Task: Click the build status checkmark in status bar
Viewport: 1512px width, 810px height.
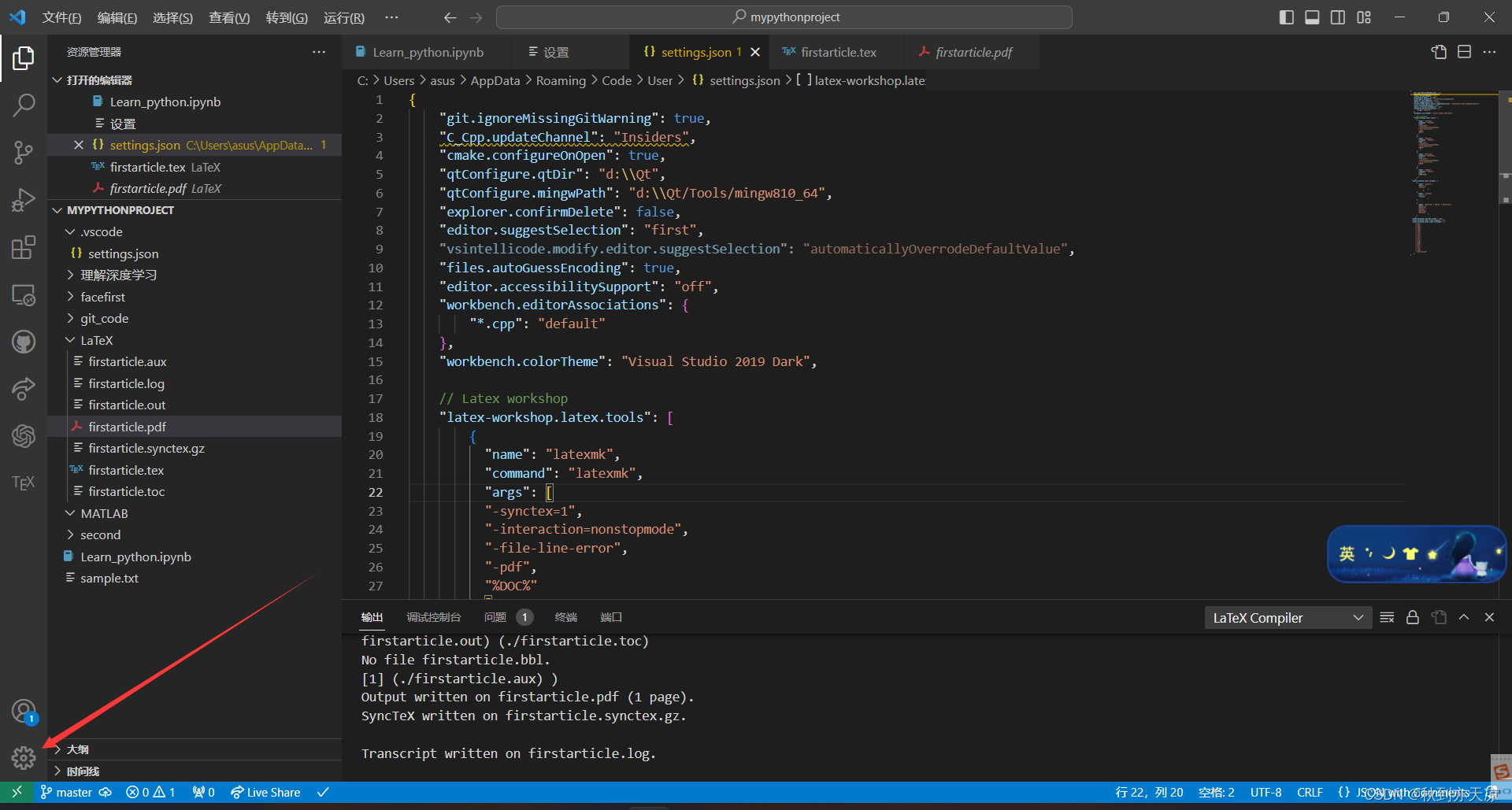Action: [x=323, y=793]
